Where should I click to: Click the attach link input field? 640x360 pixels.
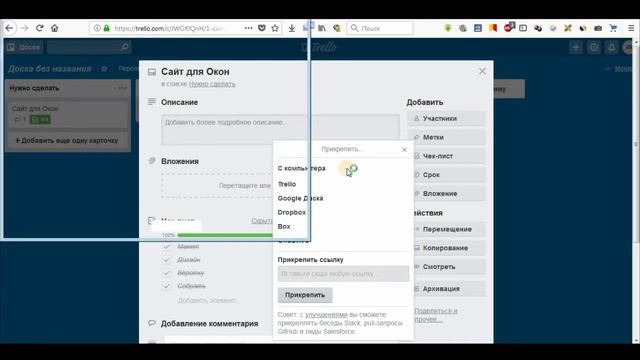[343, 273]
